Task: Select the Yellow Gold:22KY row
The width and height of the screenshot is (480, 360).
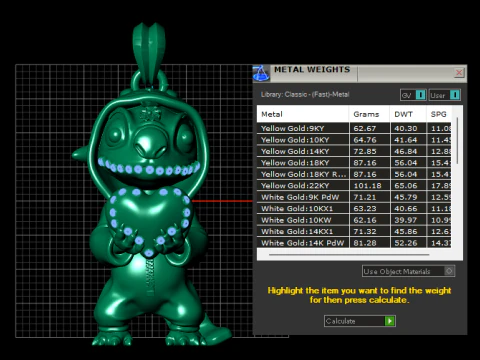Action: [x=354, y=186]
